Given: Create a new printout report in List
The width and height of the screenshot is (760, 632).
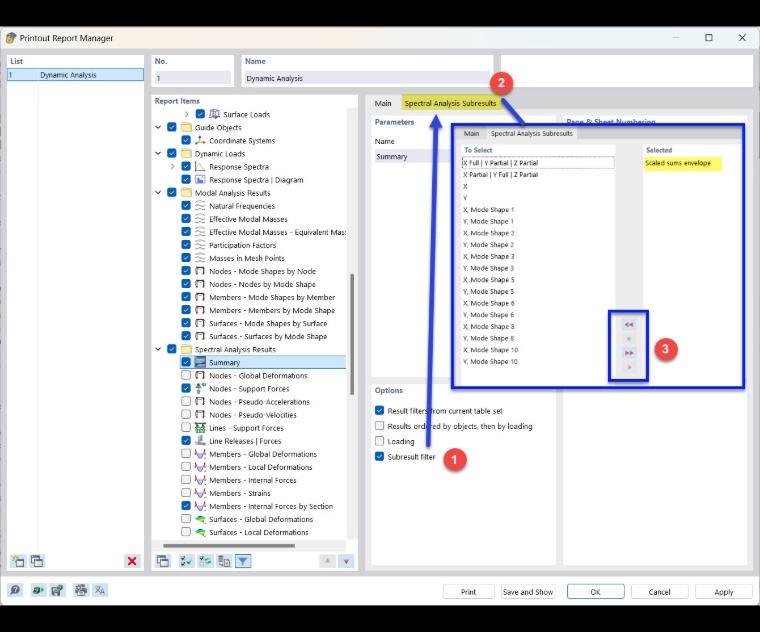Looking at the screenshot, I should (18, 561).
